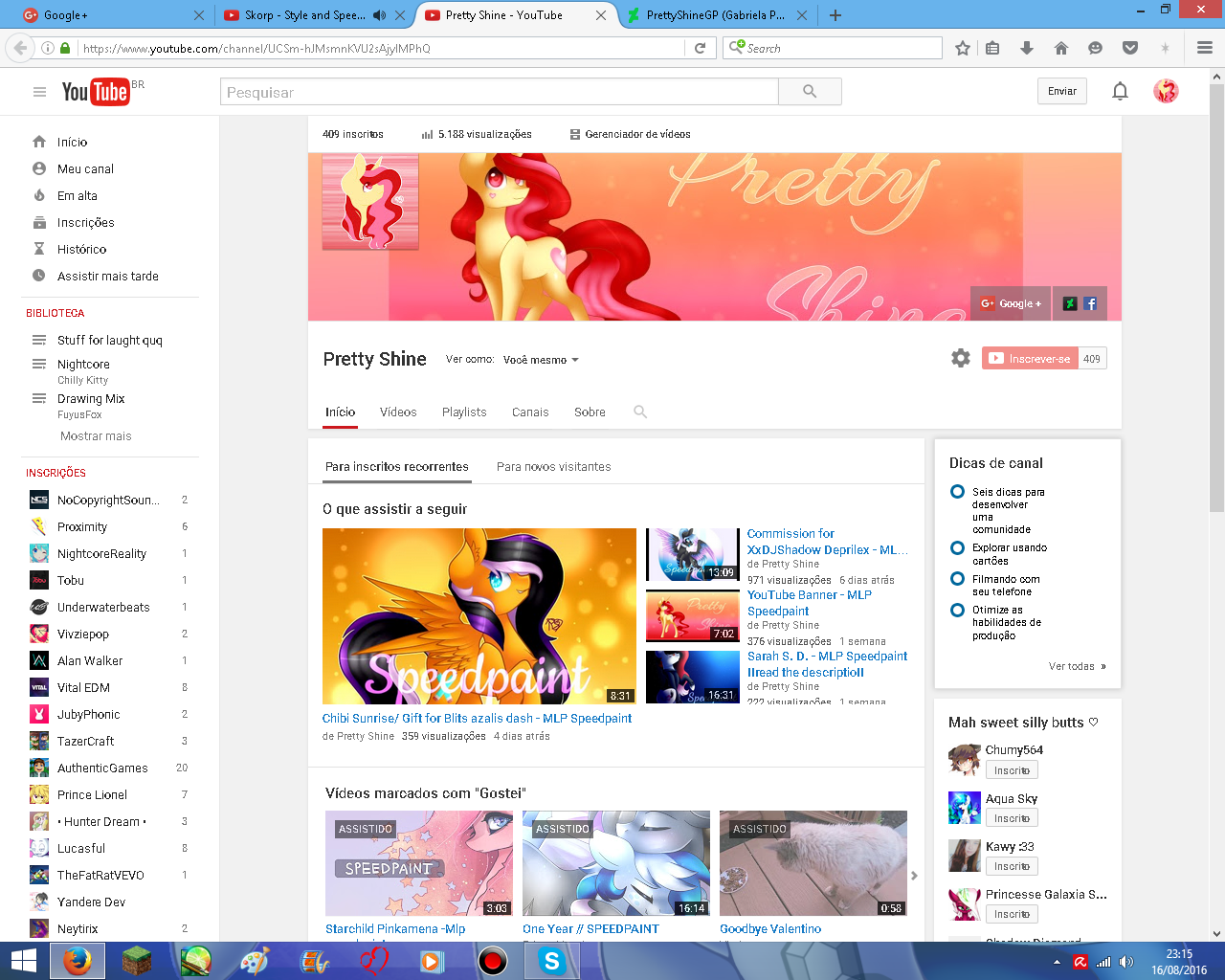The width and height of the screenshot is (1225, 980).
Task: Search within channel using magnifier icon
Action: 640,412
